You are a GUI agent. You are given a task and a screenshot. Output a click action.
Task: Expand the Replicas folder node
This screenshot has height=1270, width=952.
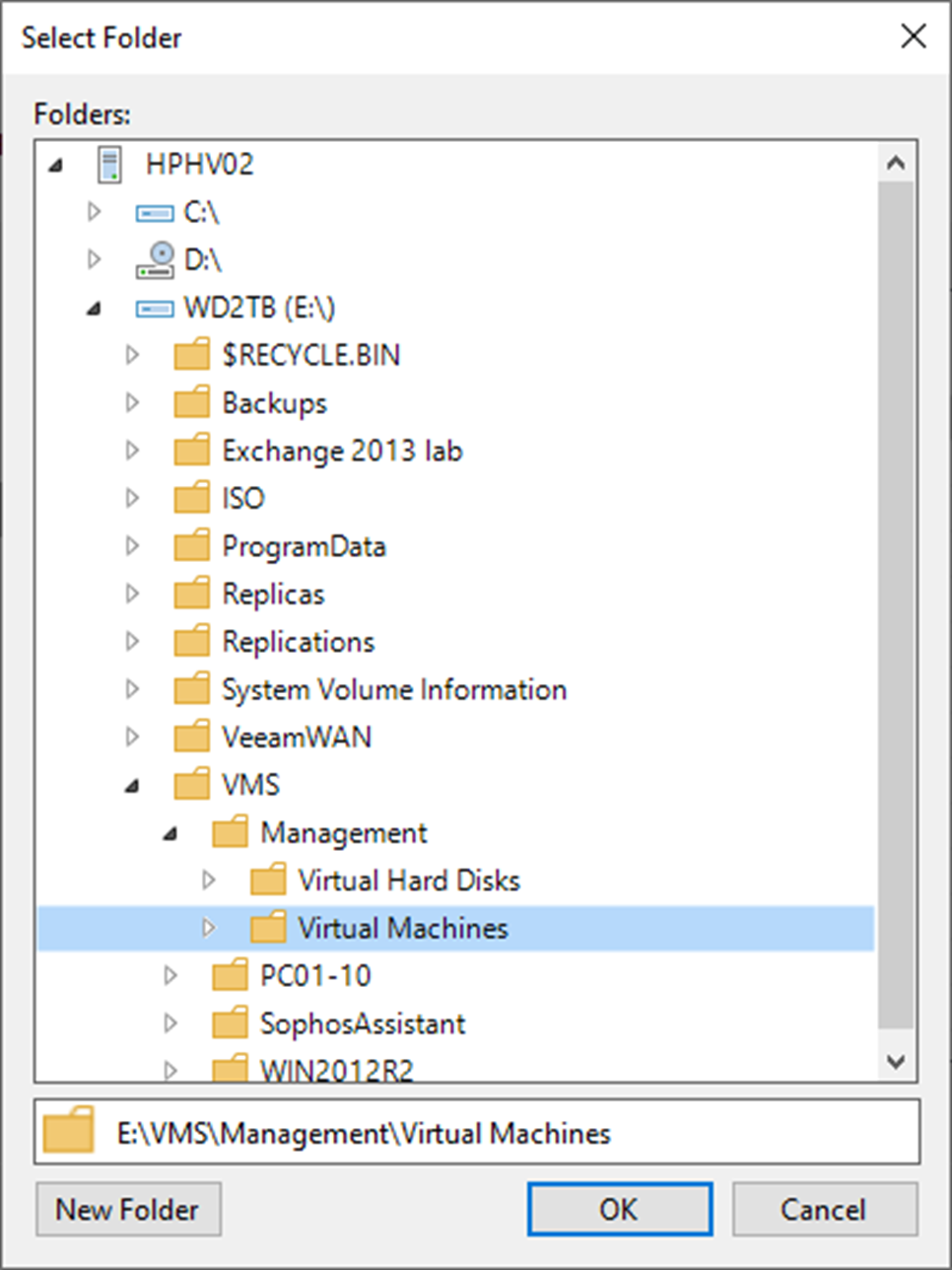[132, 594]
